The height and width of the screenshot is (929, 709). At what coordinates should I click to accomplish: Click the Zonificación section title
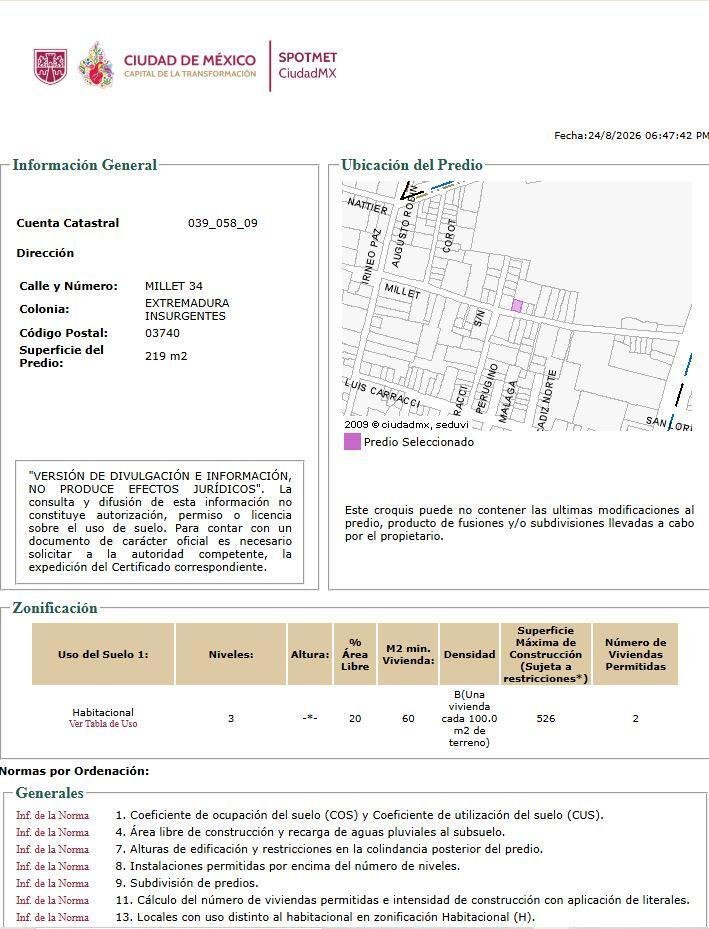click(x=55, y=608)
